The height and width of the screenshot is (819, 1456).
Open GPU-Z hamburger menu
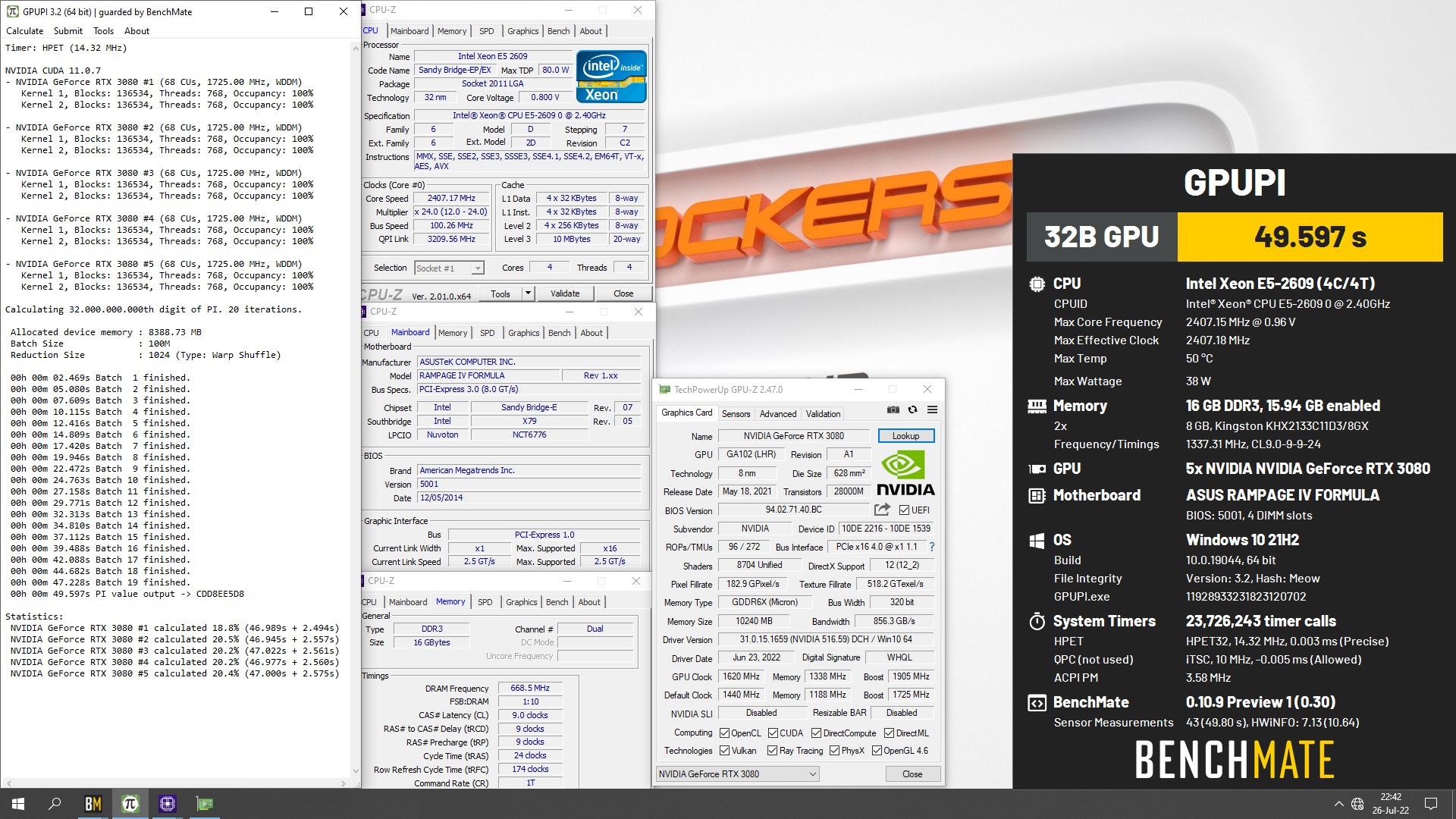pyautogui.click(x=932, y=409)
